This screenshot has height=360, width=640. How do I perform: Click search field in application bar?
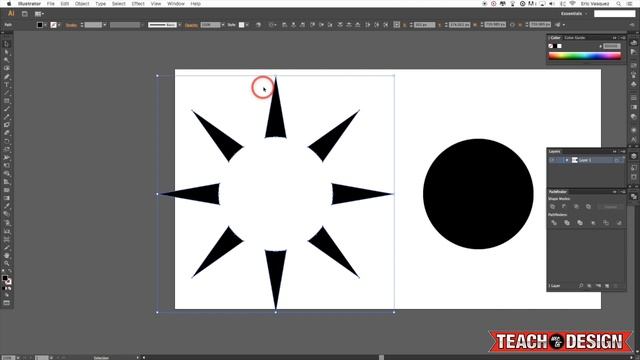pos(615,14)
